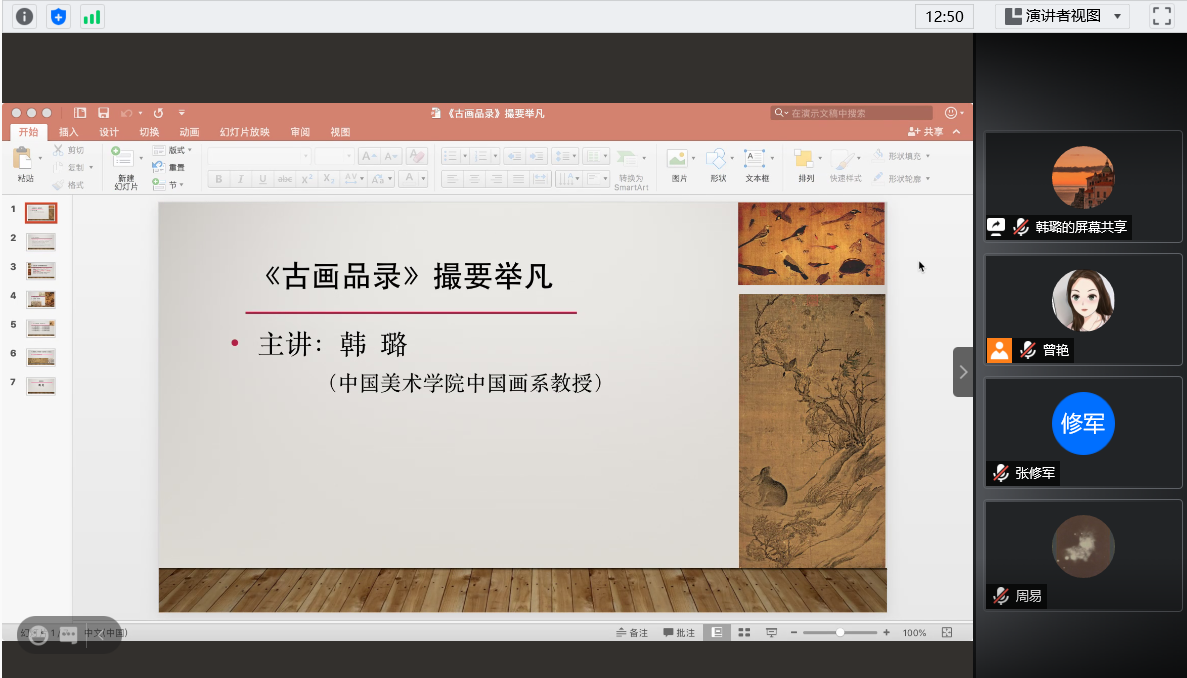Toggle the 批注 comments pane
This screenshot has height=678, width=1187.
(679, 633)
